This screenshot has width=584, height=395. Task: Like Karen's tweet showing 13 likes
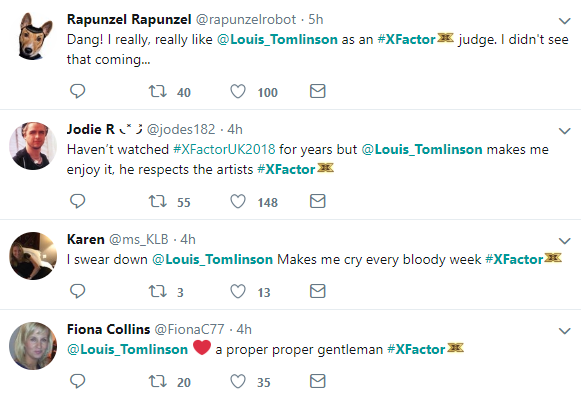point(238,291)
